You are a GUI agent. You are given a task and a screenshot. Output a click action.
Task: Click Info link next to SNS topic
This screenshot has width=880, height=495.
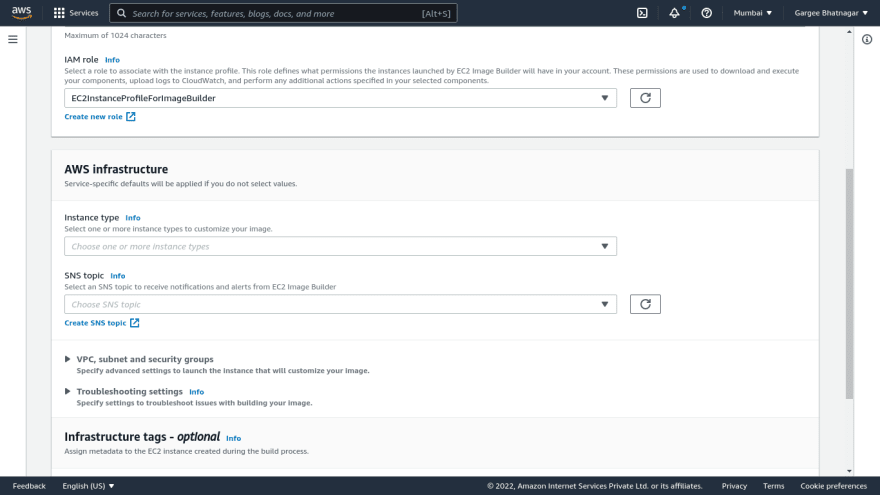coord(118,276)
